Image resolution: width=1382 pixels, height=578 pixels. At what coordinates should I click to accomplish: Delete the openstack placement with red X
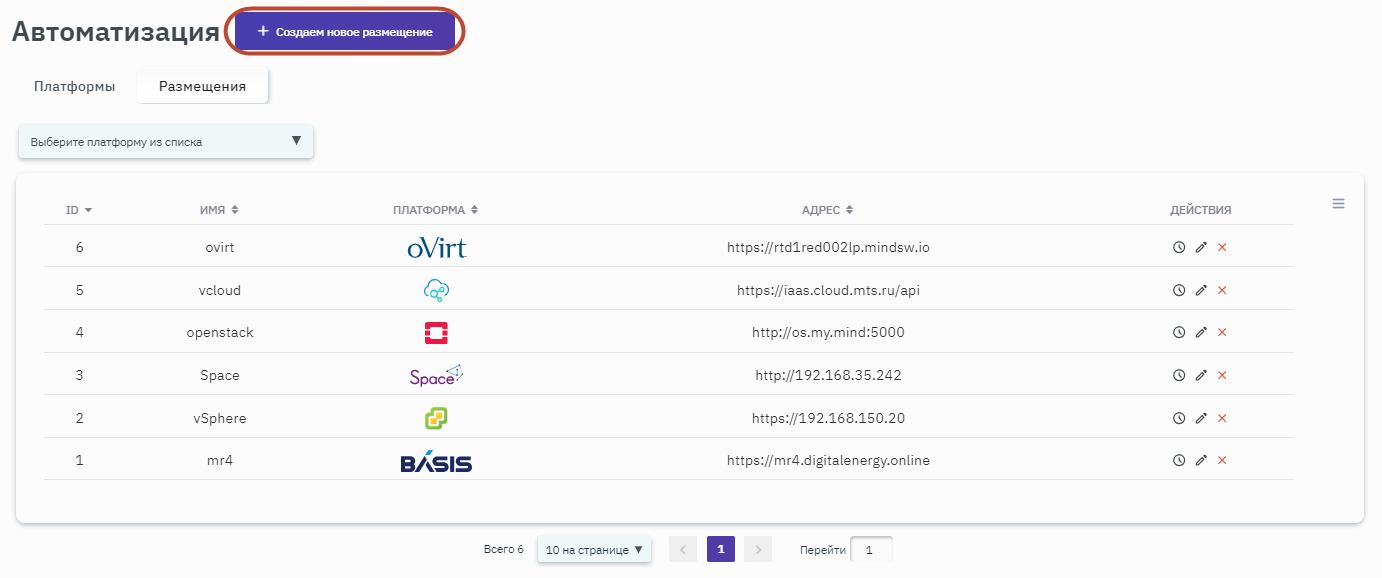pos(1222,332)
